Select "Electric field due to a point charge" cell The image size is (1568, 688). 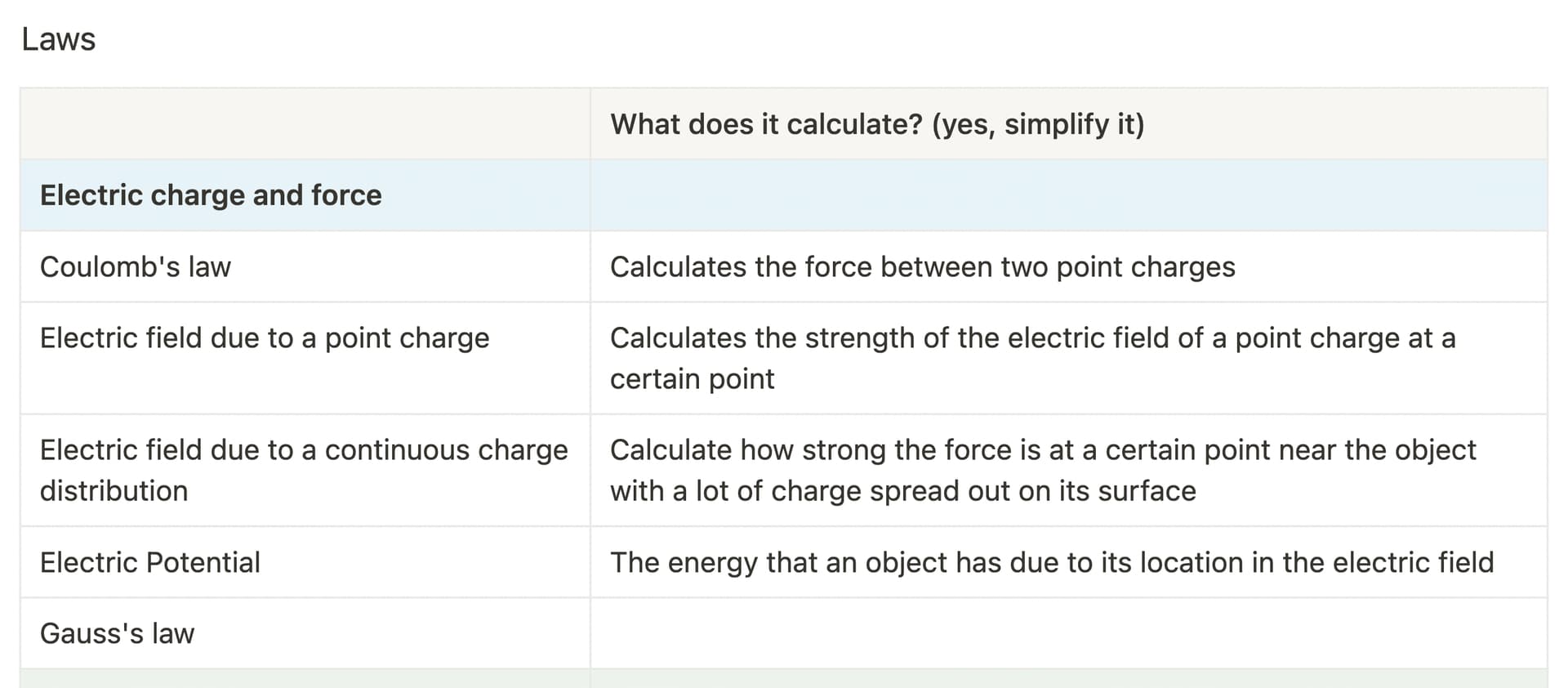305,359
